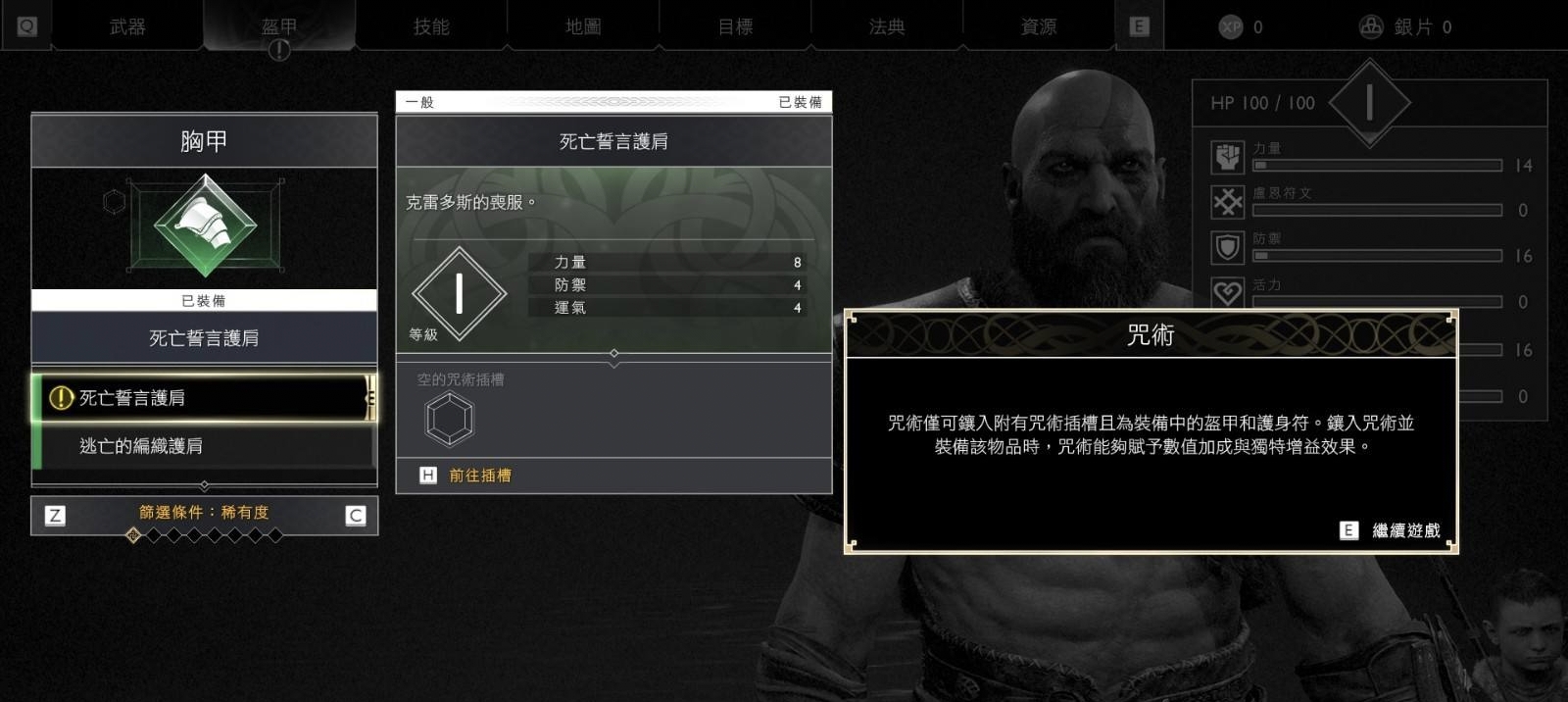
Task: Click the level rune diamond icon
Action: pos(459,292)
